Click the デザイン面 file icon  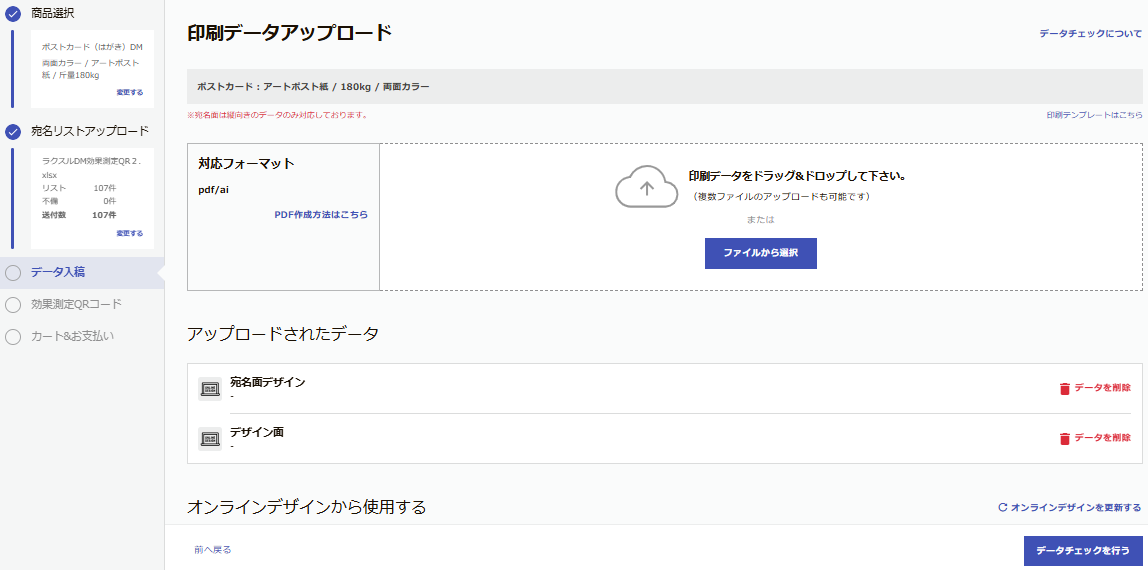coord(210,438)
